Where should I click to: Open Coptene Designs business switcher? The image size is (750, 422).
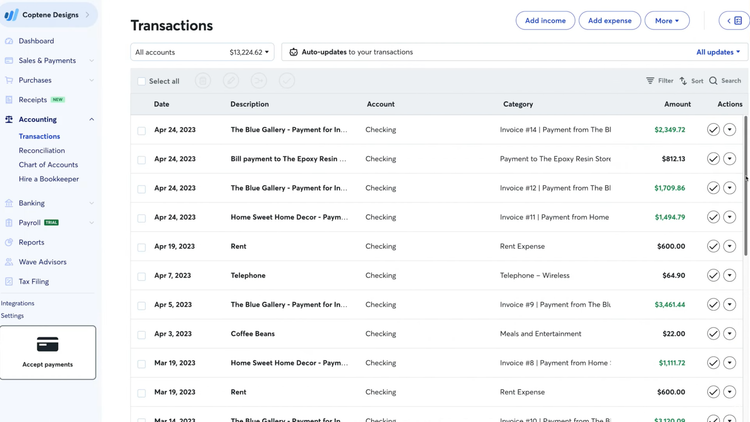(48, 15)
